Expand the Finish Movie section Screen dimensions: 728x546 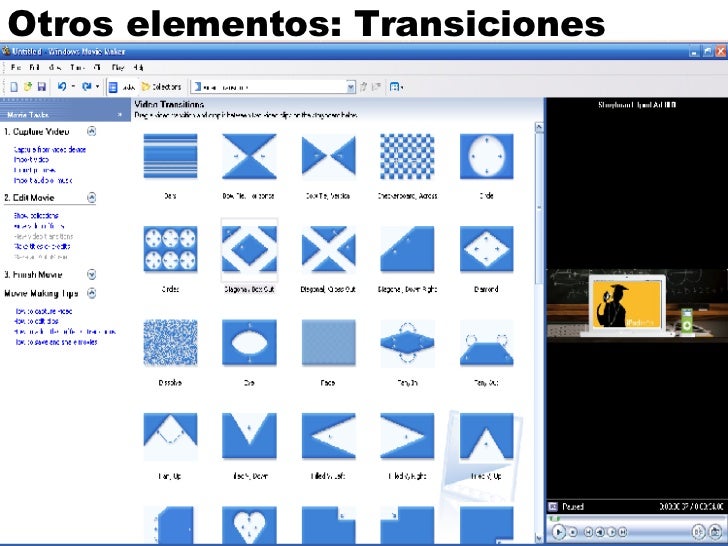point(91,274)
